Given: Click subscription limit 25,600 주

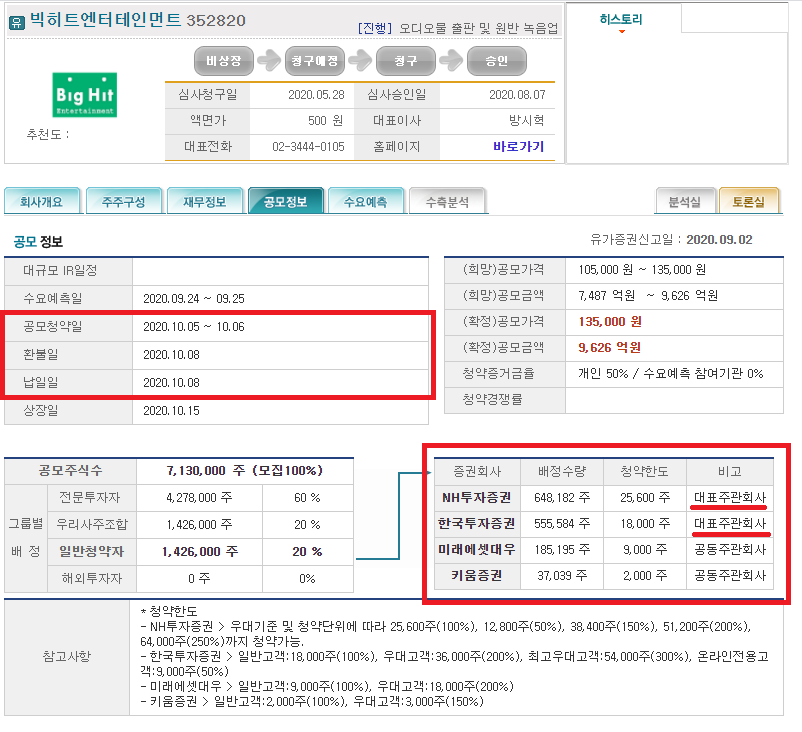Looking at the screenshot, I should coord(645,498).
